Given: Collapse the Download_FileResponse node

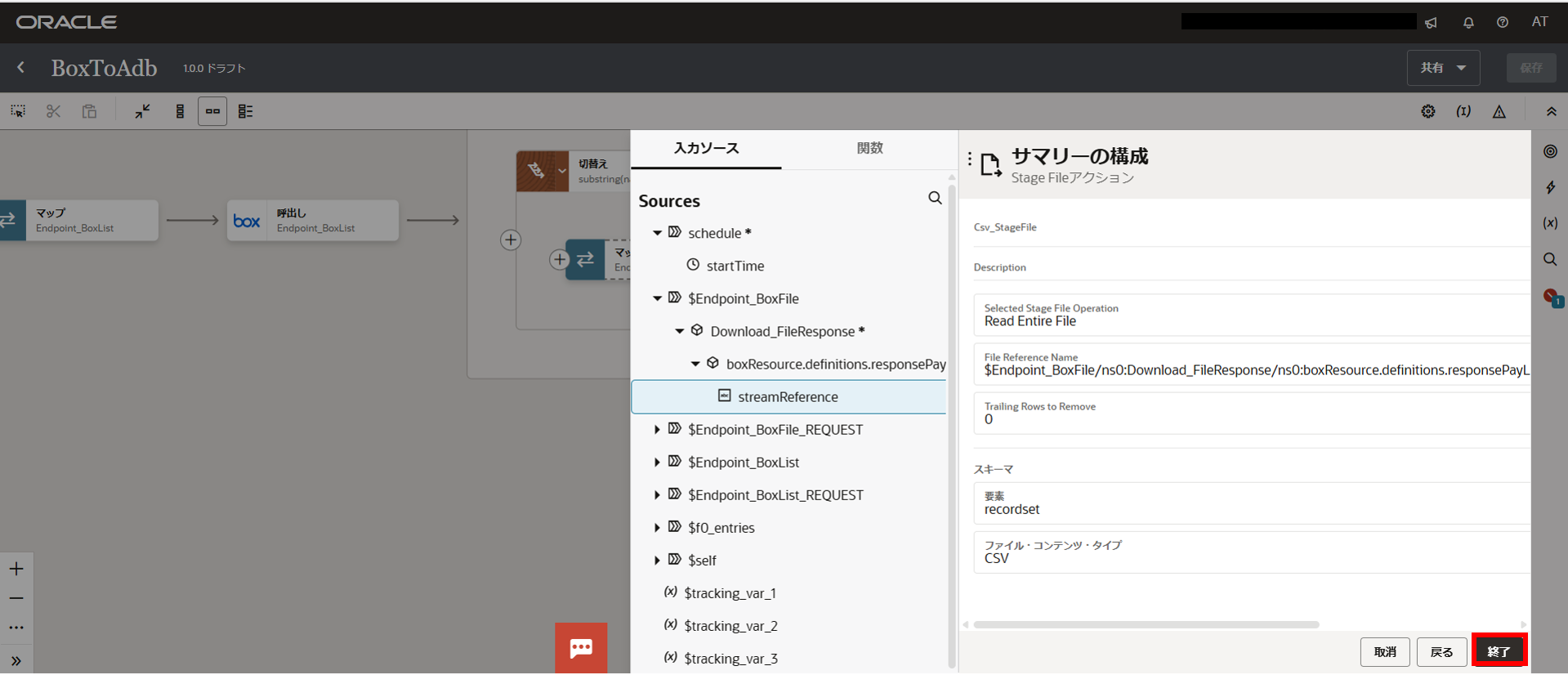Looking at the screenshot, I should 679,331.
